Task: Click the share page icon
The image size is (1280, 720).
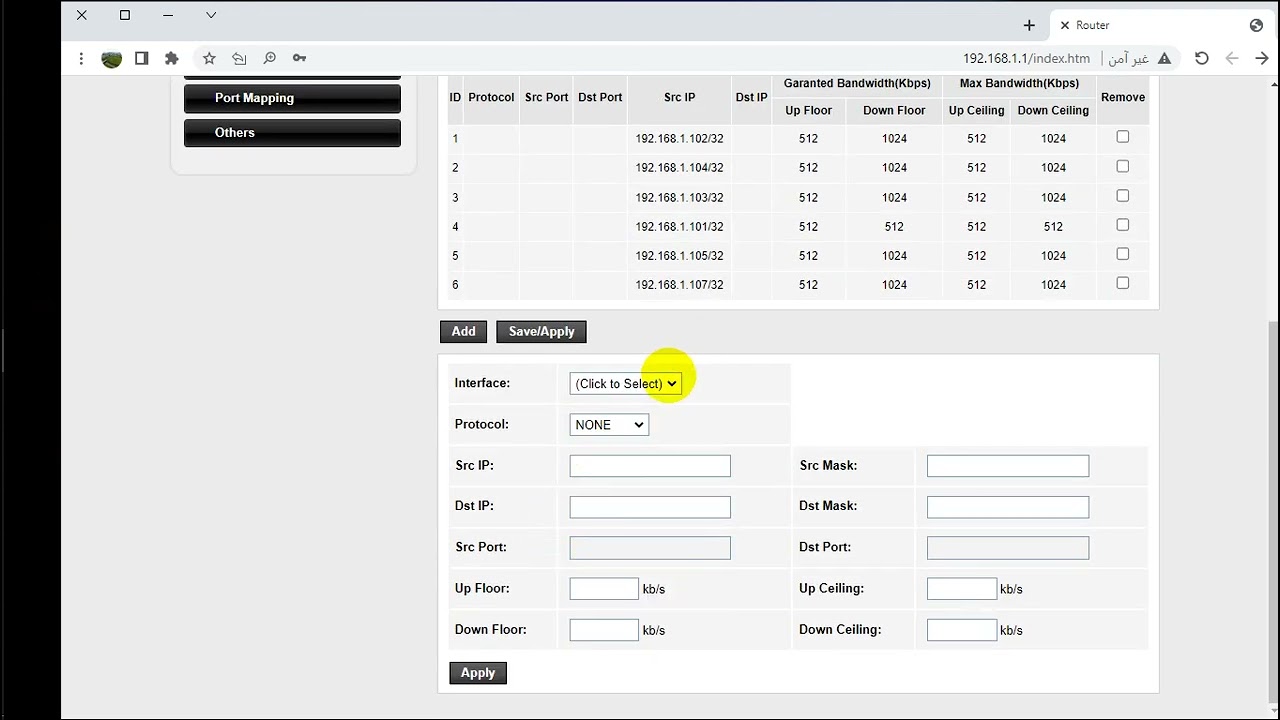Action: (239, 59)
